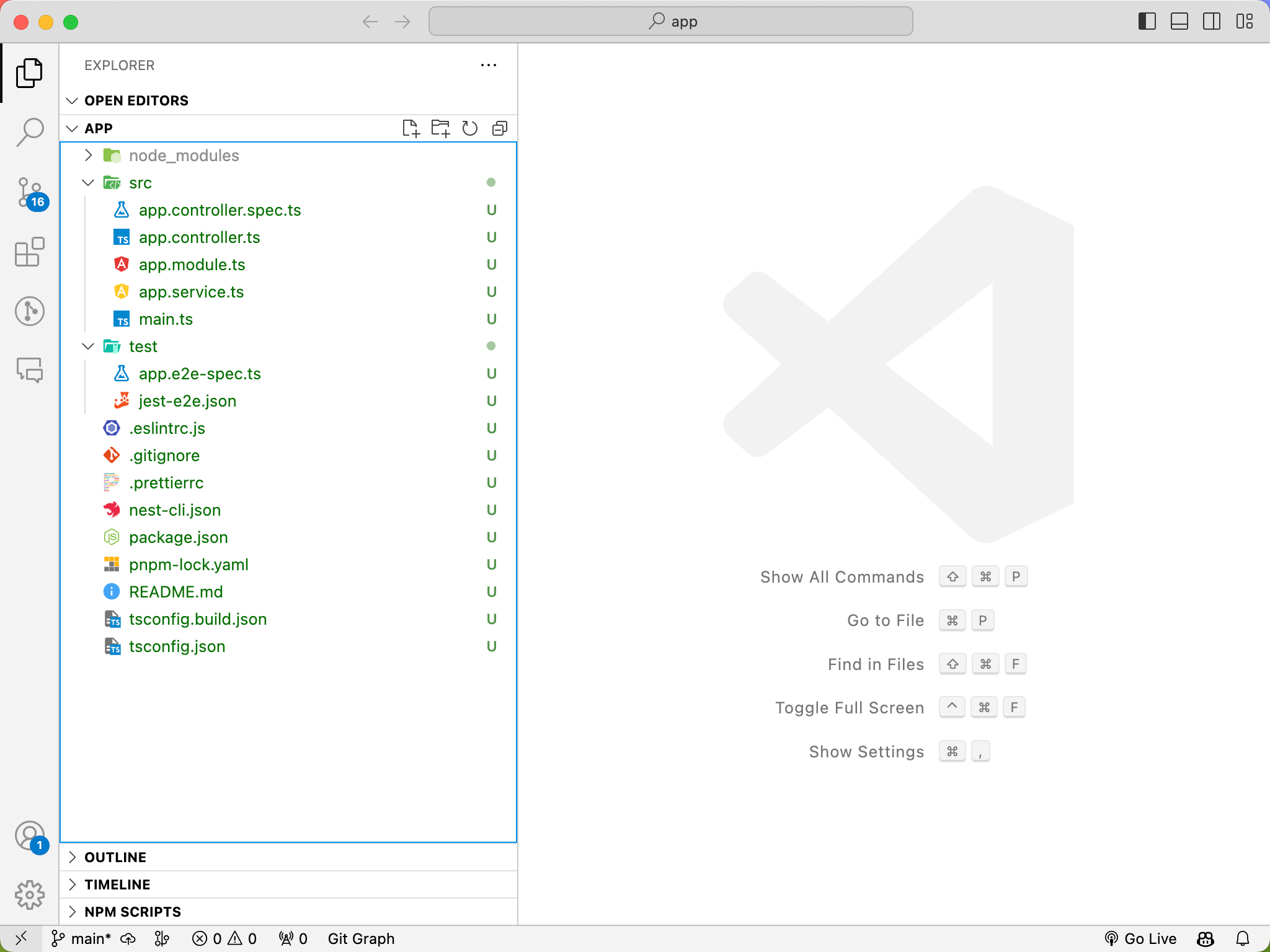
Task: Toggle secondary side bar visibility
Action: click(x=1211, y=22)
